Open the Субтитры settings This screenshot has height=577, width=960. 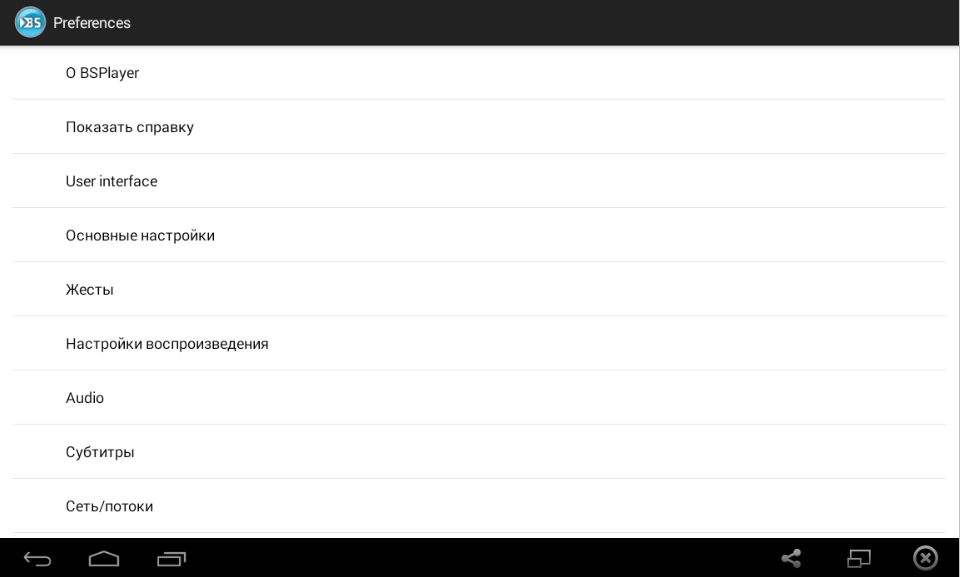tap(100, 451)
